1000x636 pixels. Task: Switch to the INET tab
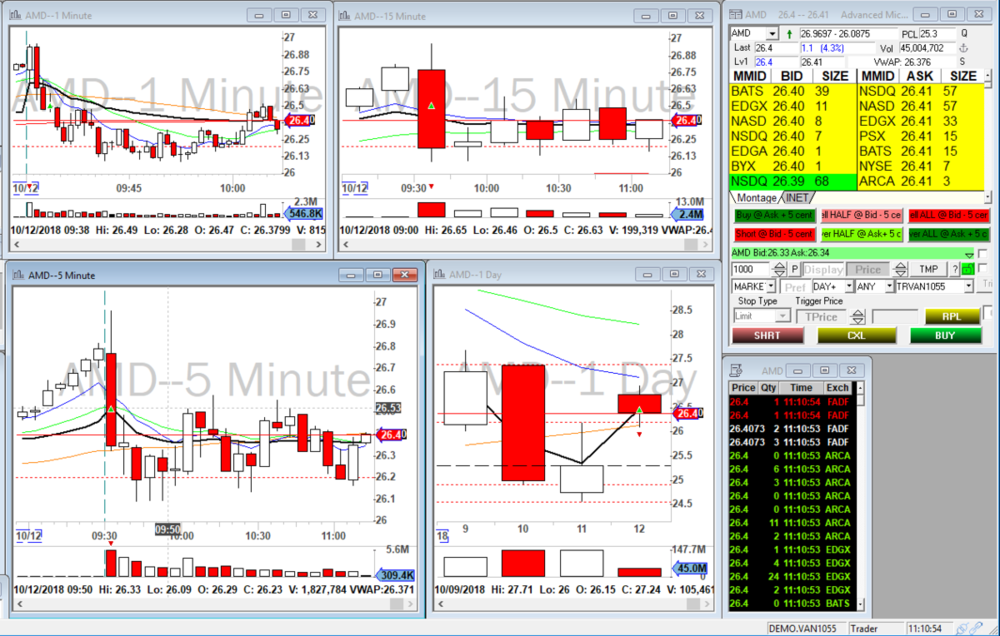[x=799, y=197]
